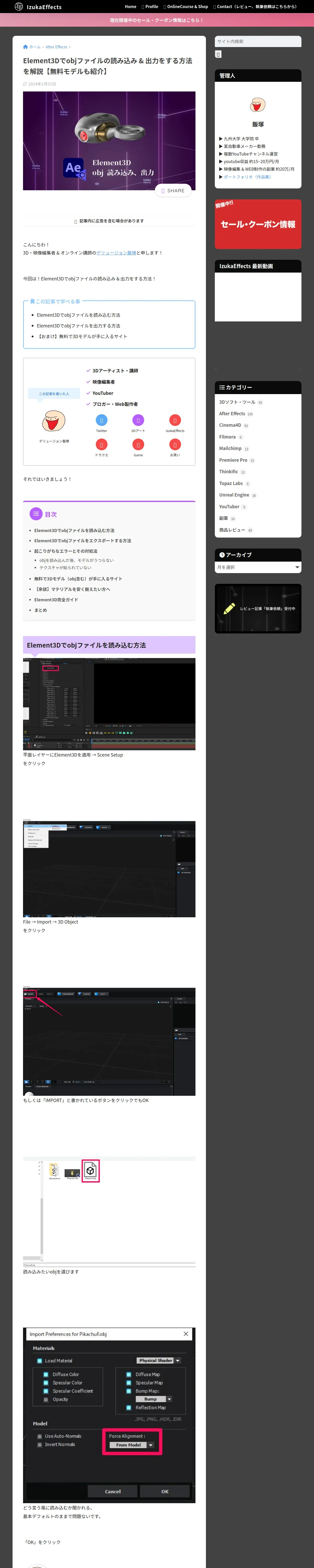Viewport: 314px width, 1568px height.
Task: Jump to テクスチャが貼られていない in contents
Action: click(x=65, y=567)
